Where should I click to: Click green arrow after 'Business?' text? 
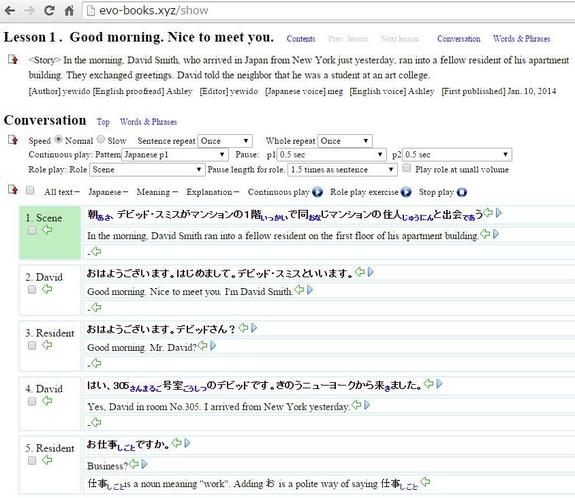click(134, 464)
